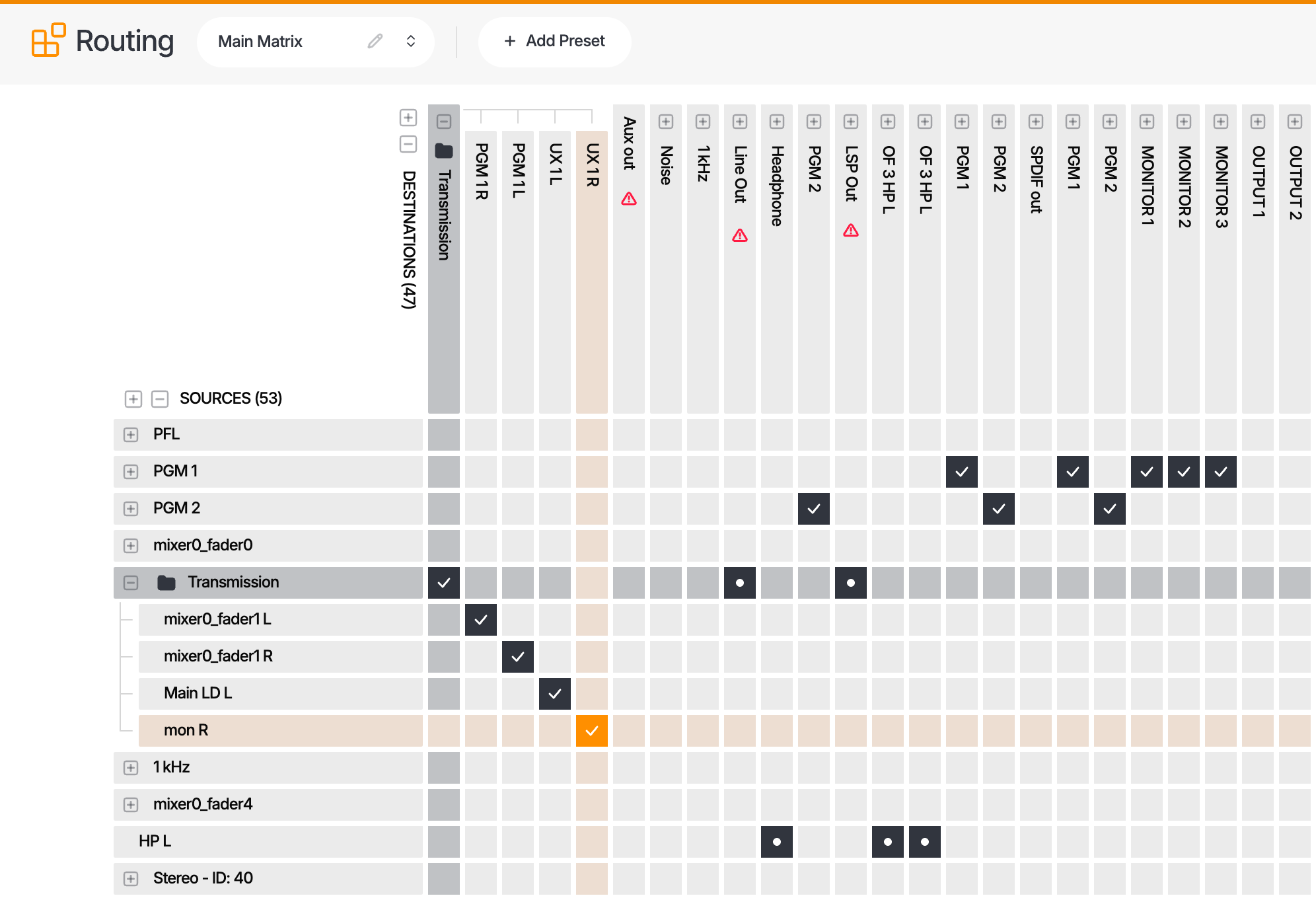Select the HP L source row
This screenshot has width=1316, height=900.
[x=268, y=841]
